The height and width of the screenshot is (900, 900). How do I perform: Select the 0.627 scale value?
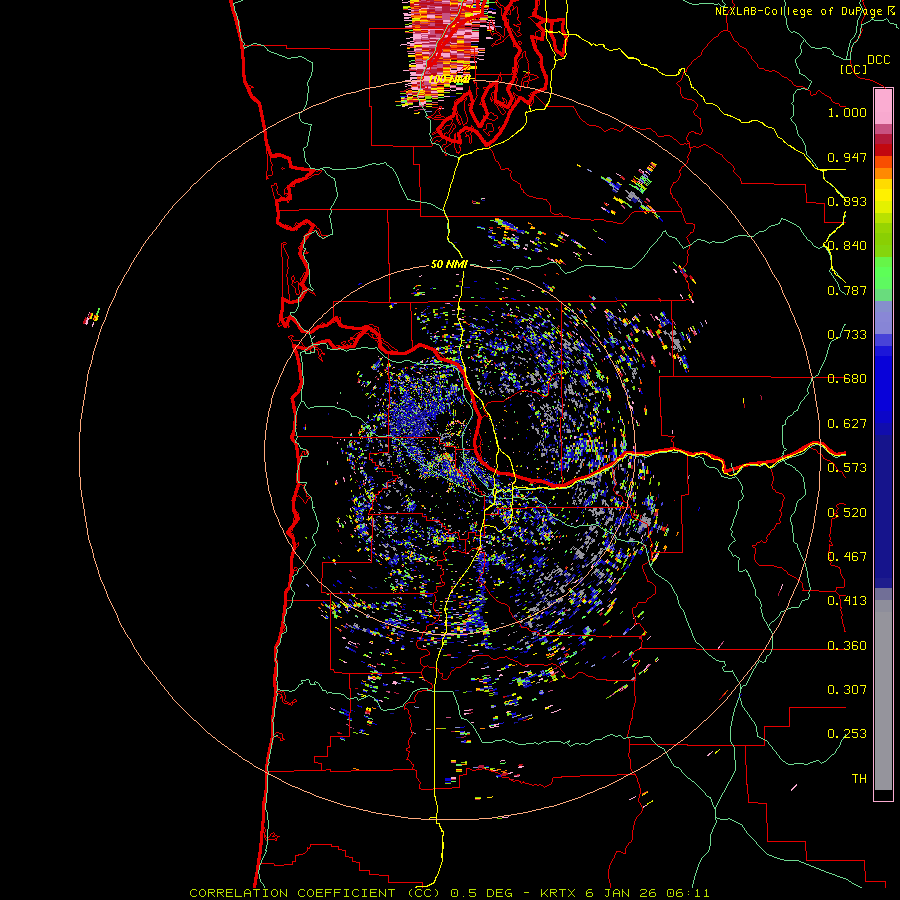(847, 424)
